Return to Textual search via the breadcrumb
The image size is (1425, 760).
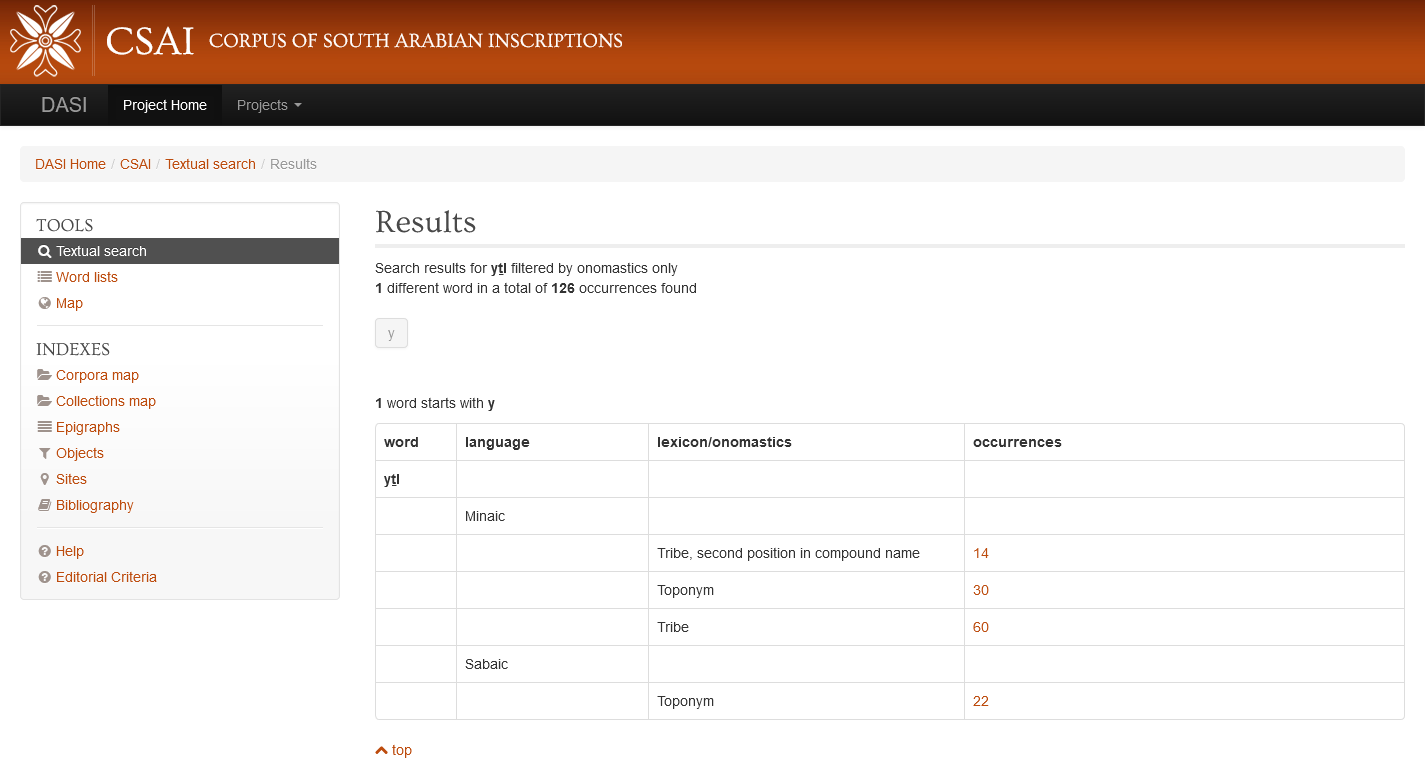click(x=210, y=163)
